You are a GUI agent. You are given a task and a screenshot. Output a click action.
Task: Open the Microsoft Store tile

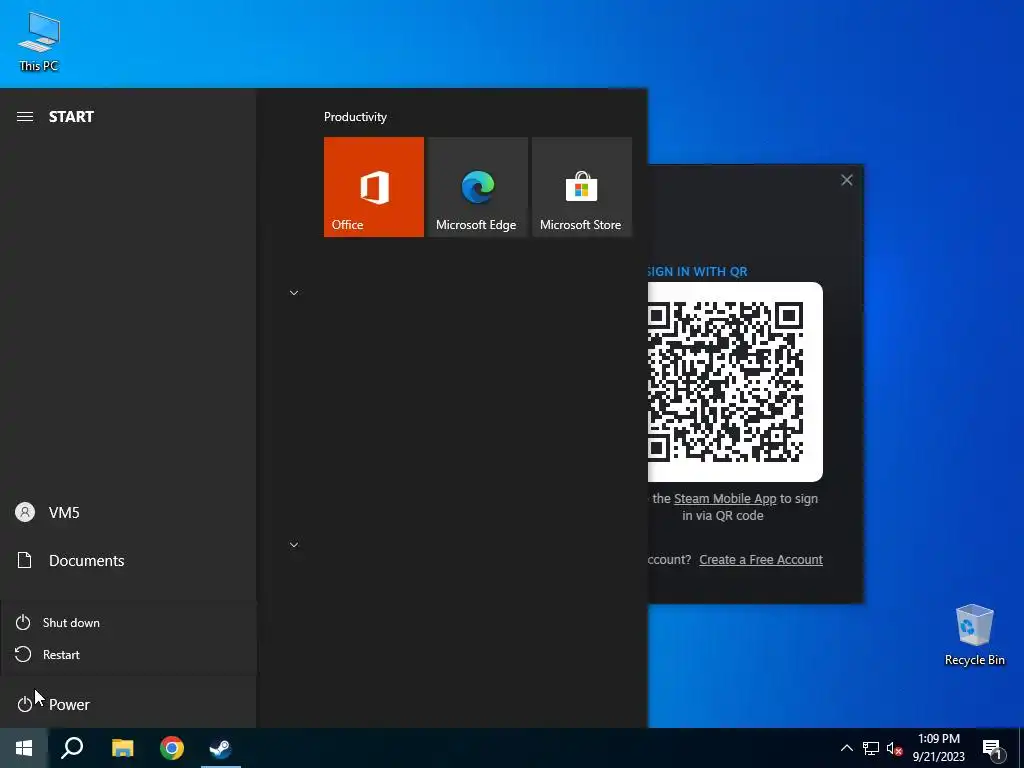[581, 187]
